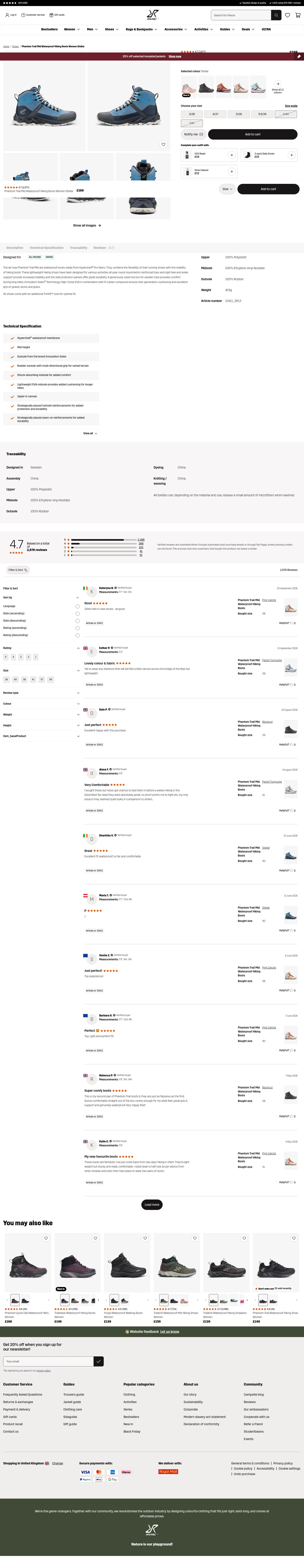This screenshot has height=1568, width=304.
Task: Wishlist the Trailknit Waterproof Hiking Sneakers card
Action: coord(244,1238)
